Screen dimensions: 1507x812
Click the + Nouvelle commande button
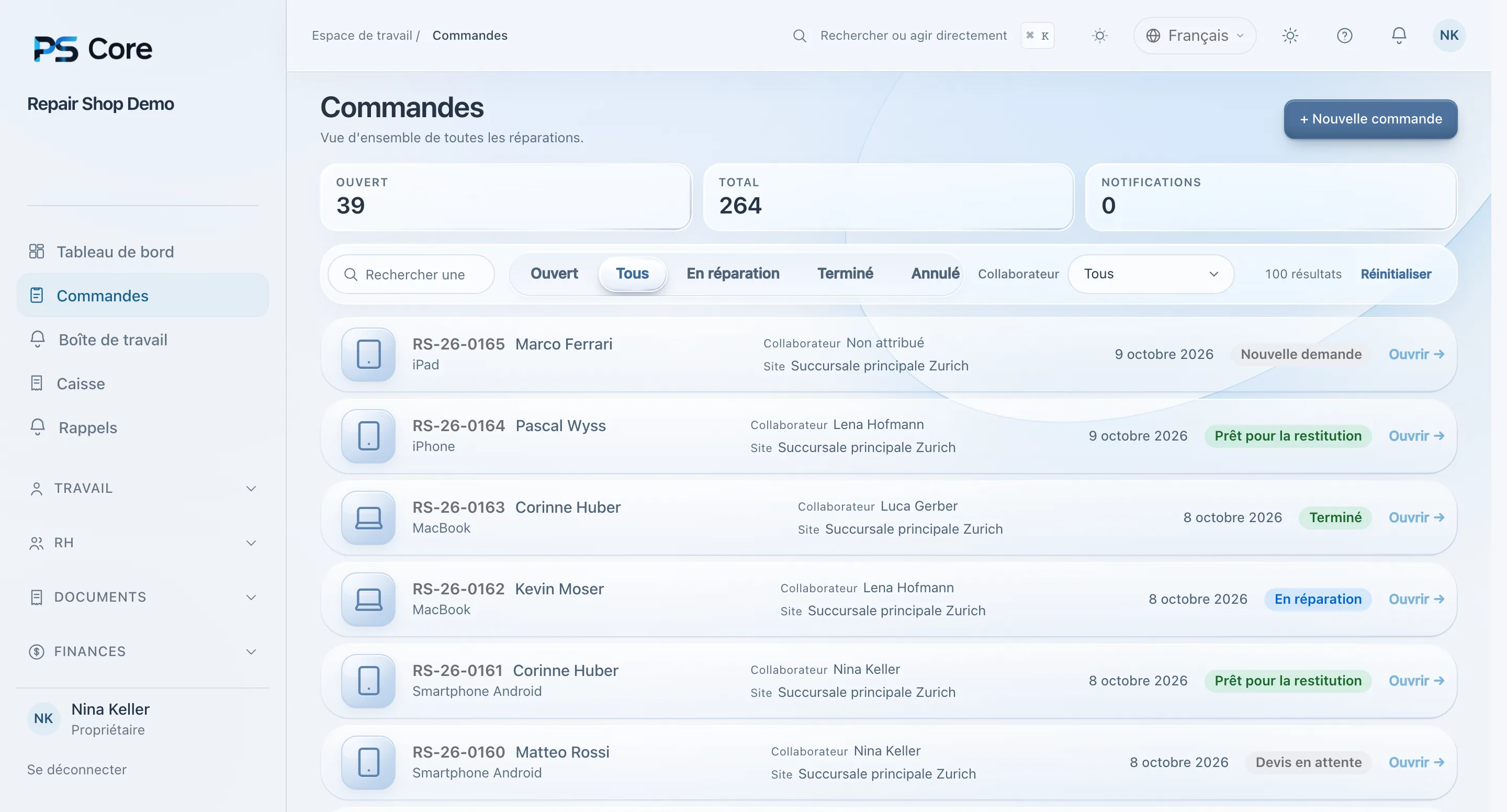pyautogui.click(x=1370, y=119)
